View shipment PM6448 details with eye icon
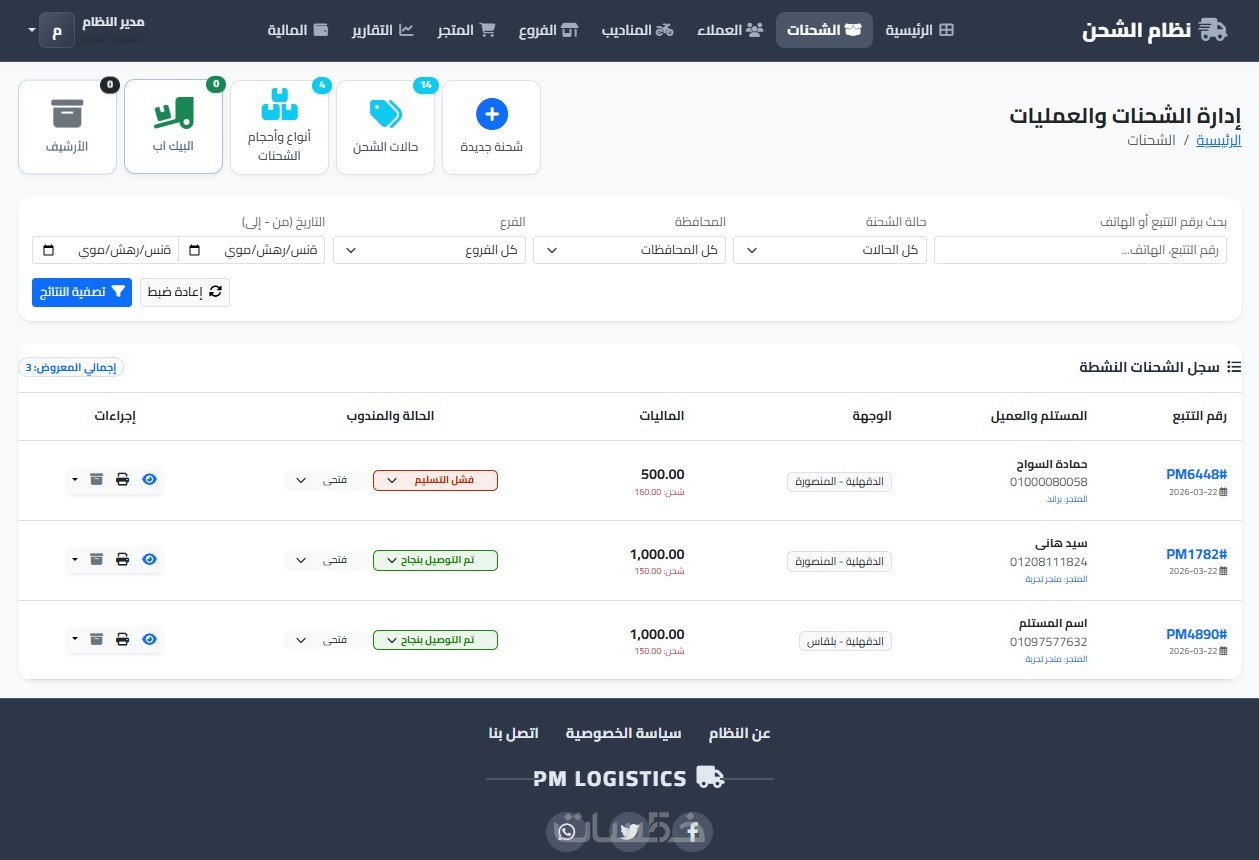The width and height of the screenshot is (1259, 860). pos(150,480)
